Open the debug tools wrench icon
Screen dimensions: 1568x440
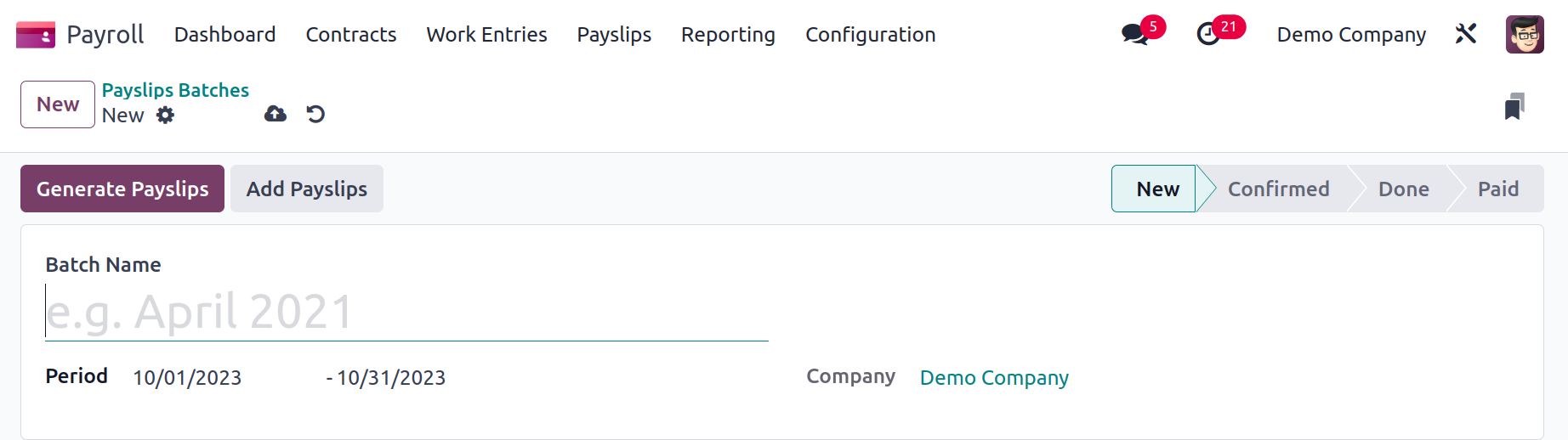[1466, 34]
